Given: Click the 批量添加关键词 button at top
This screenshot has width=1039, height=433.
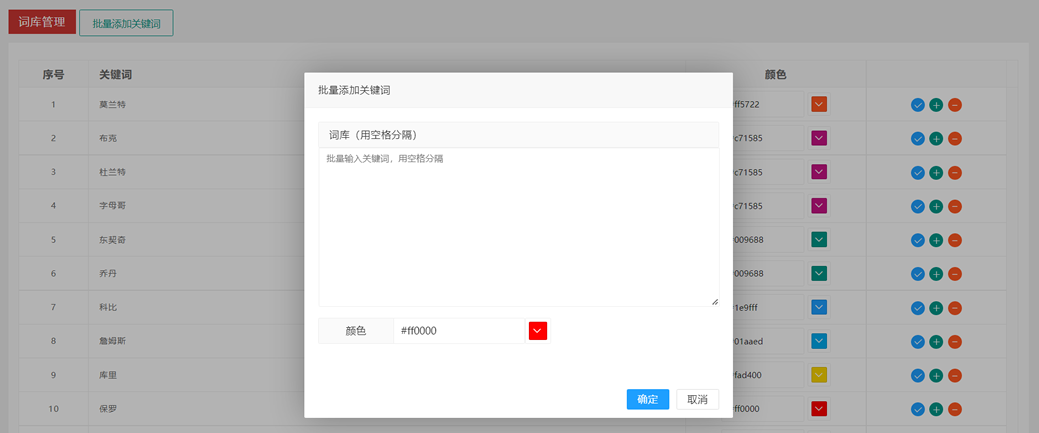Looking at the screenshot, I should point(126,23).
